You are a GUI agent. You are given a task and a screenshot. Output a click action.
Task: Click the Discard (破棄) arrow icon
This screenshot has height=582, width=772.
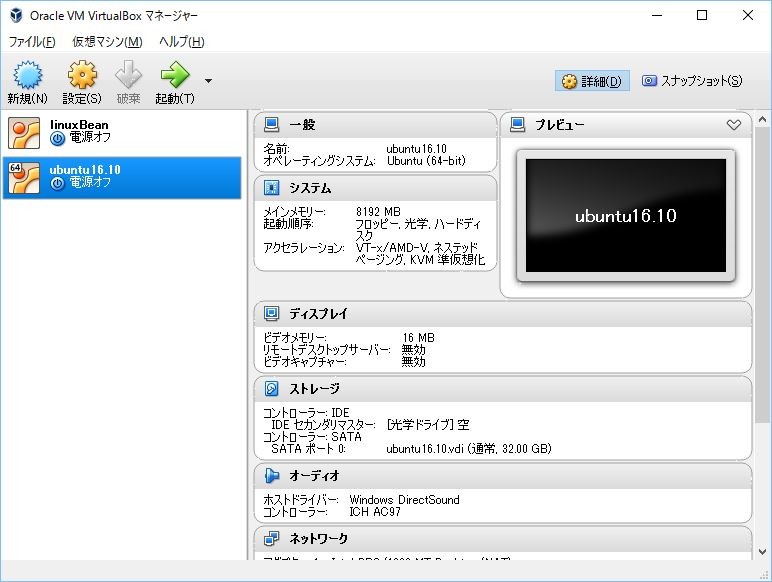point(128,76)
